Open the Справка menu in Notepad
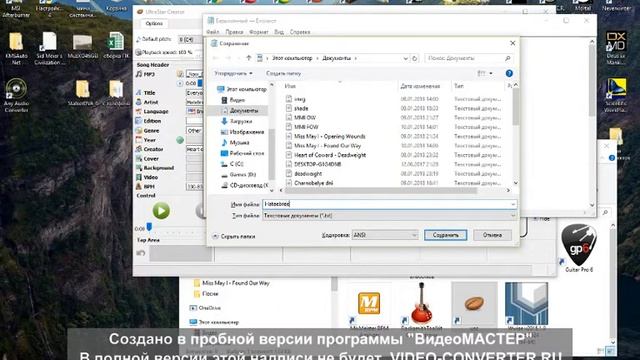Viewport: 640px width, 360px height. [x=300, y=32]
